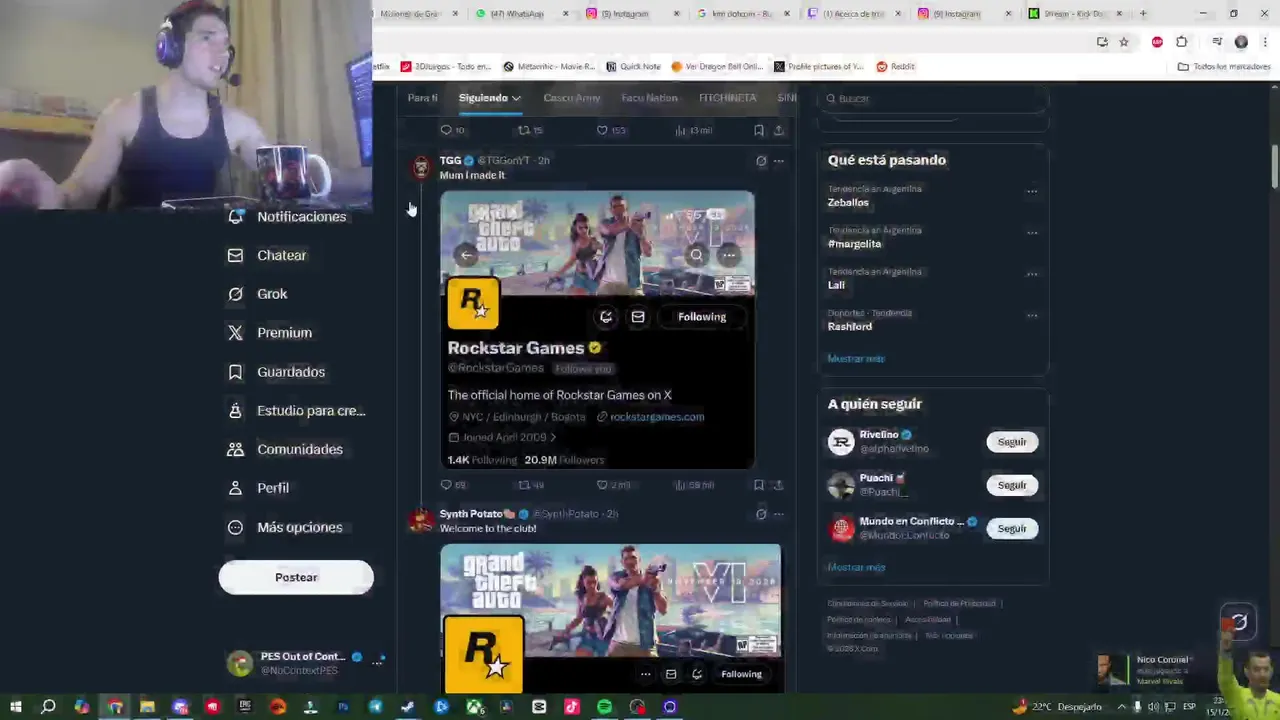Open more options on Synth Potato's post
This screenshot has width=1280, height=720.
779,514
